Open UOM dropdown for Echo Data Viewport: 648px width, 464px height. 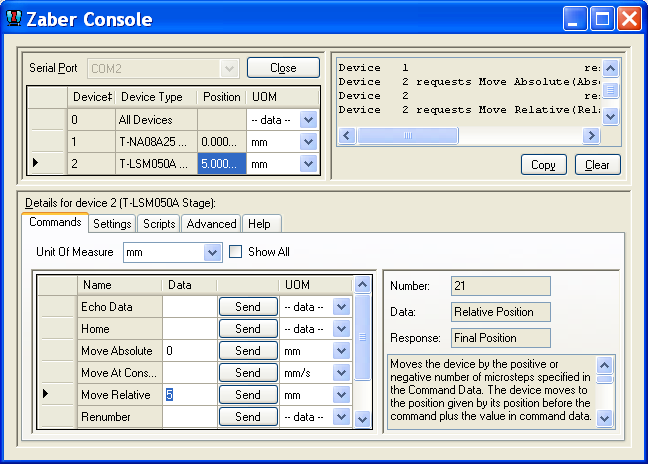(x=341, y=307)
